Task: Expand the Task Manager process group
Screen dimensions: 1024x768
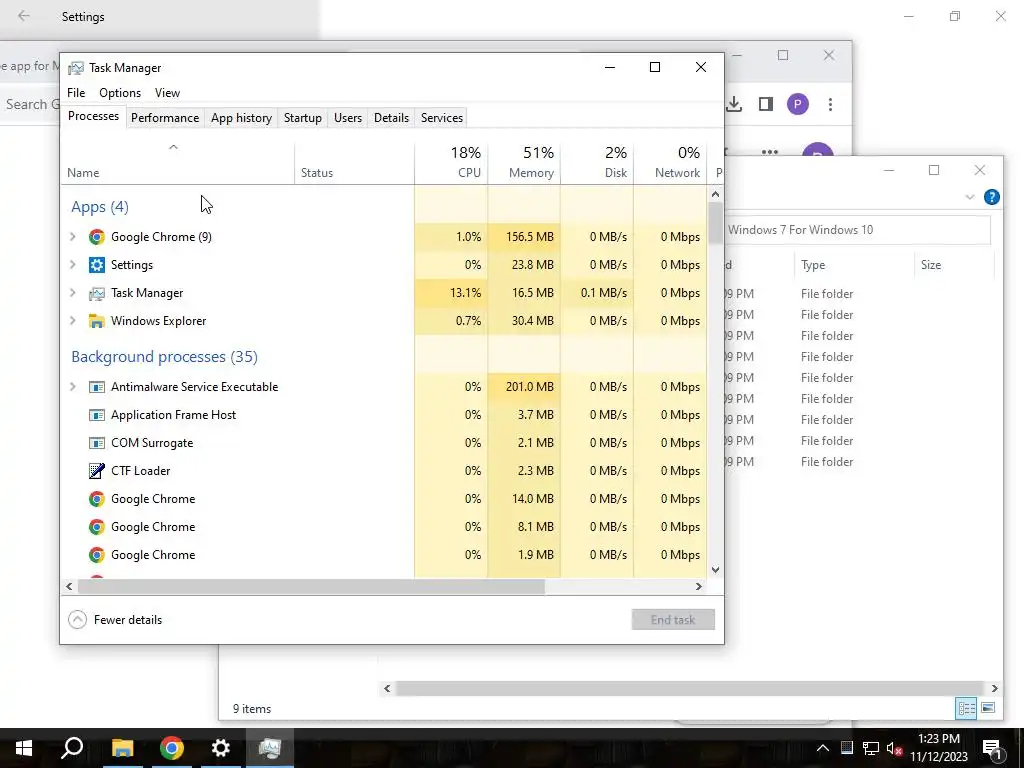Action: (x=73, y=293)
